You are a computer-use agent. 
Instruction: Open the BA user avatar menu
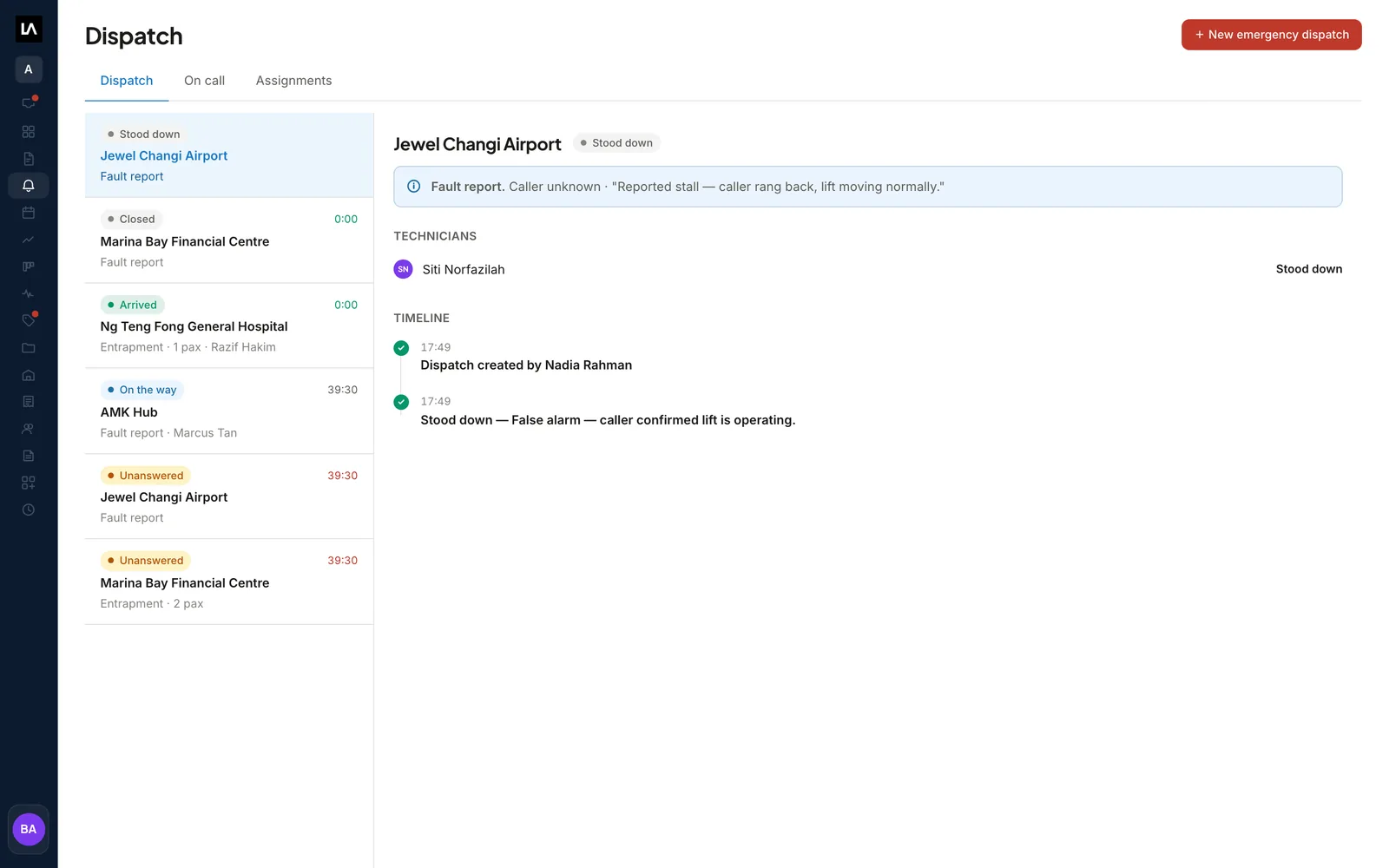click(x=29, y=829)
